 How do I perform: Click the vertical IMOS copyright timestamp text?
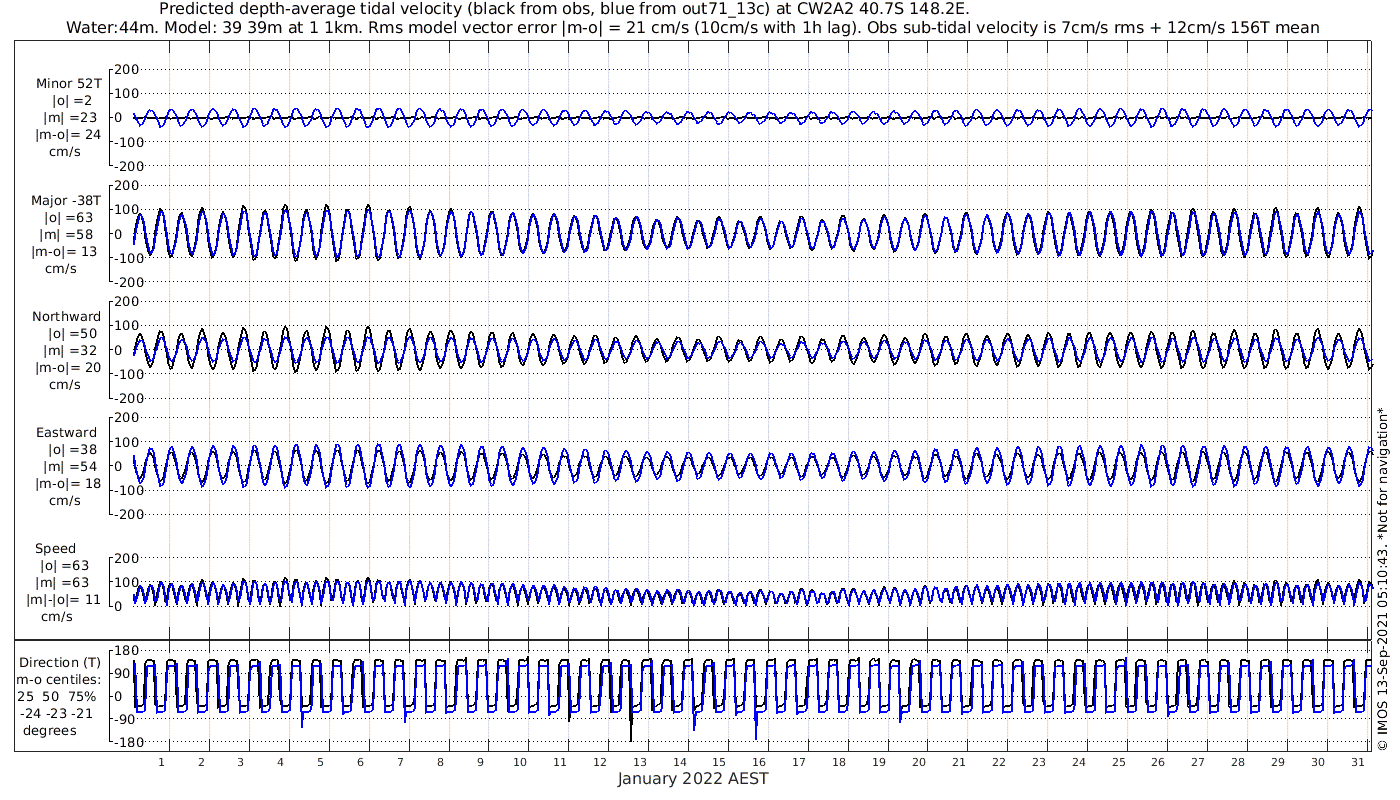[1384, 578]
